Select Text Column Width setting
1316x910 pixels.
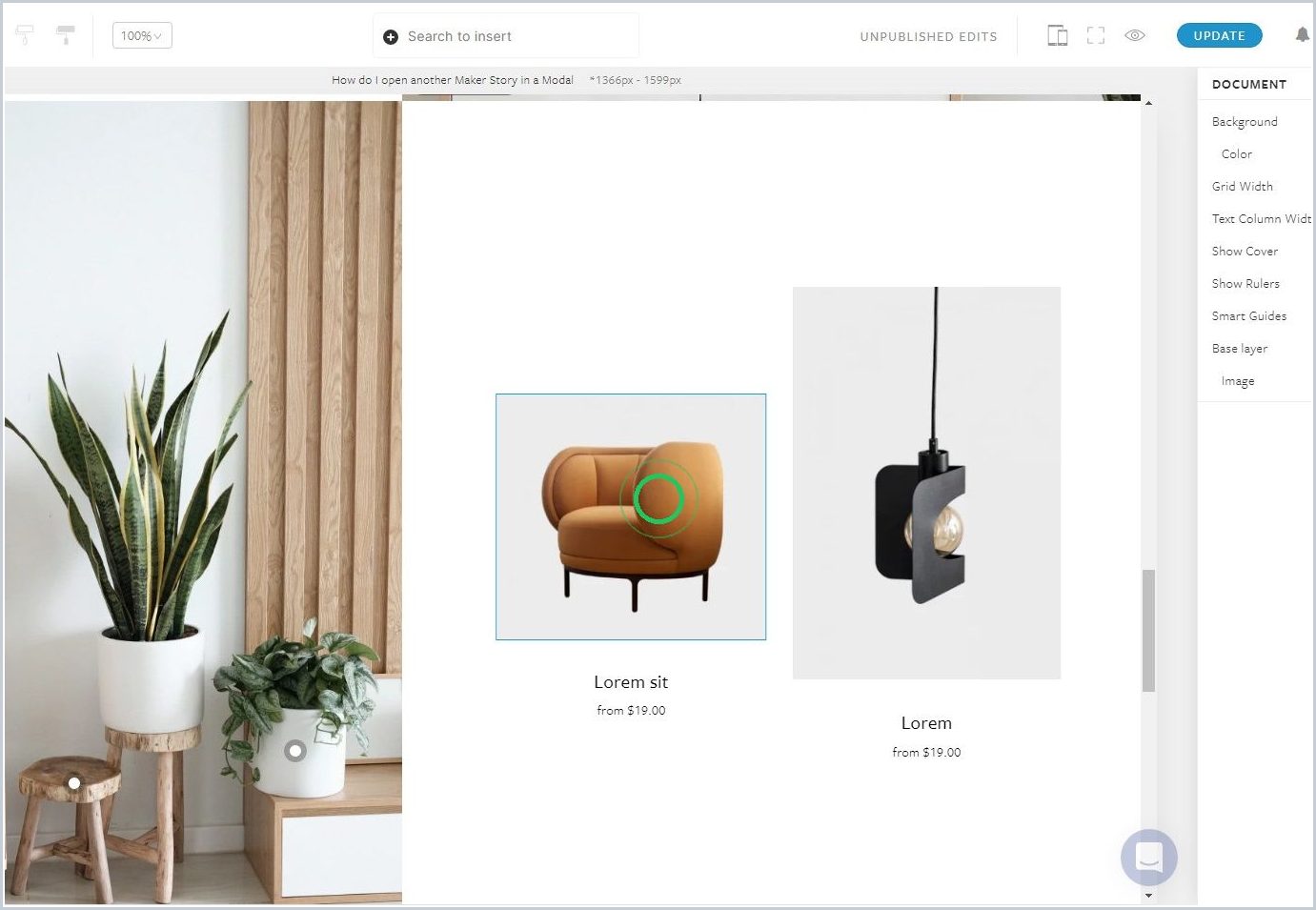coord(1262,219)
